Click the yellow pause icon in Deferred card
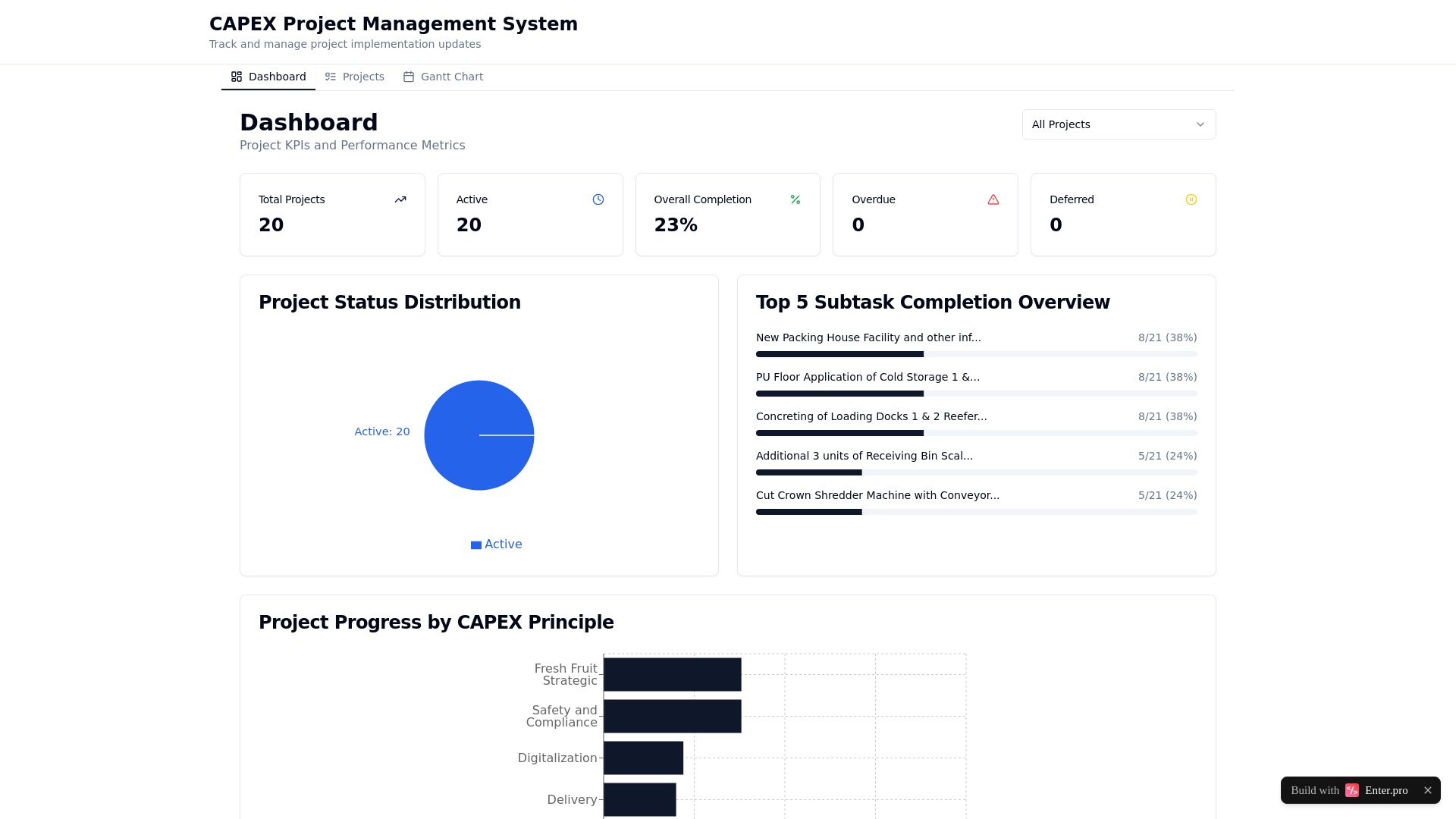The height and width of the screenshot is (819, 1456). (1191, 199)
